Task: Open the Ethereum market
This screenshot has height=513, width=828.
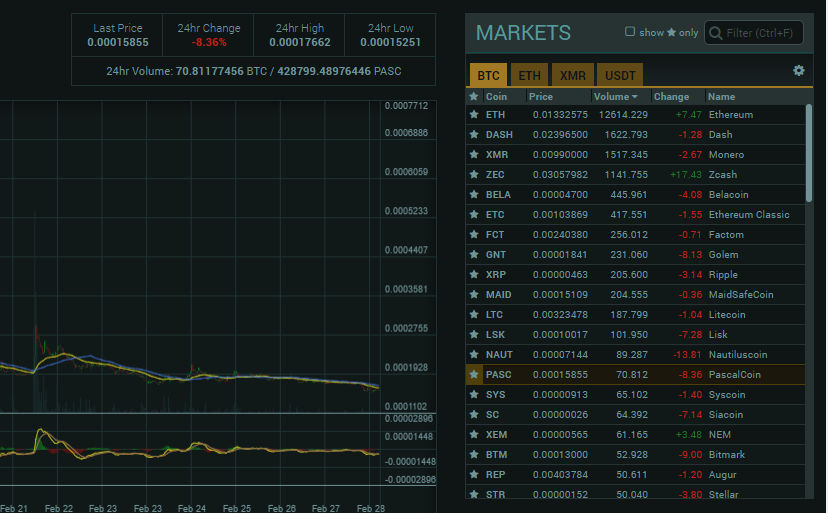Action: [x=731, y=115]
